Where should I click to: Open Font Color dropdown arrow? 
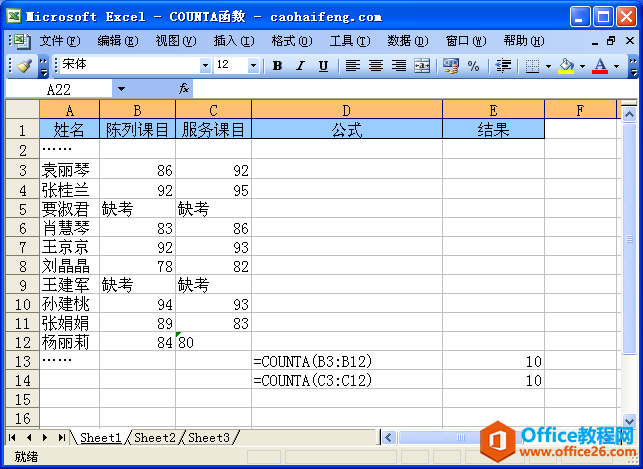(616, 66)
